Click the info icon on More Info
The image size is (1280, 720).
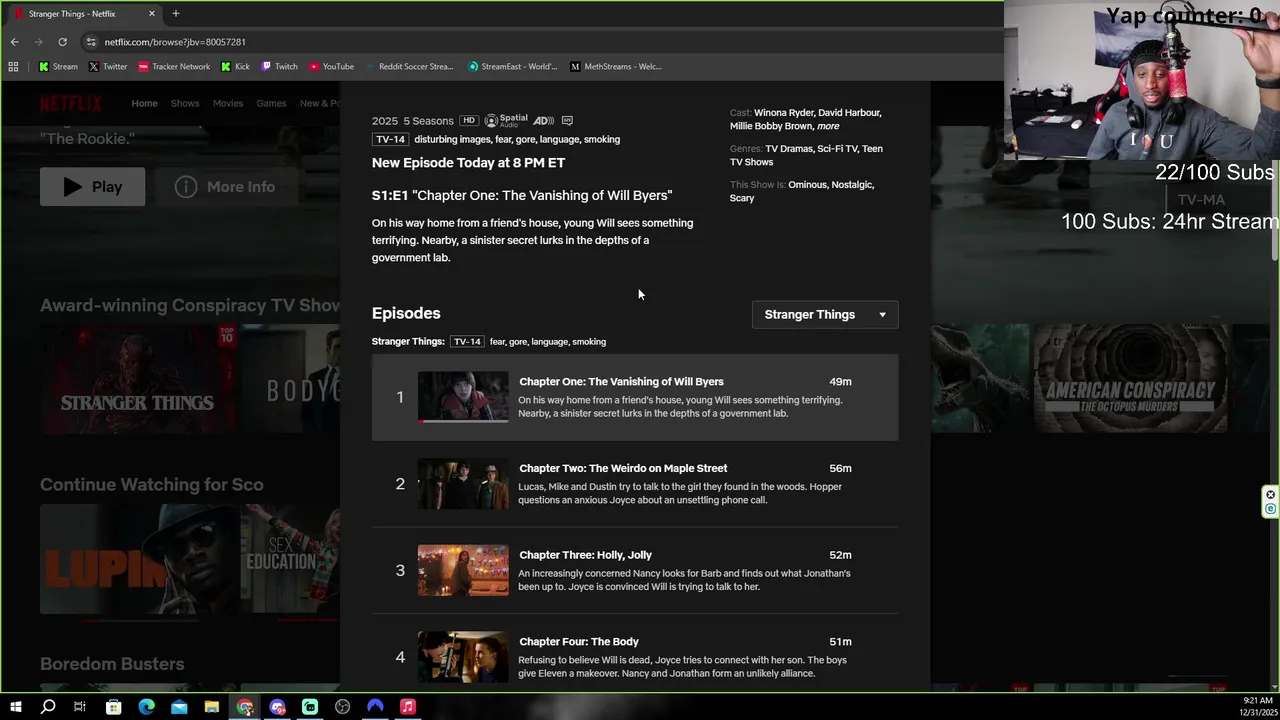point(186,187)
